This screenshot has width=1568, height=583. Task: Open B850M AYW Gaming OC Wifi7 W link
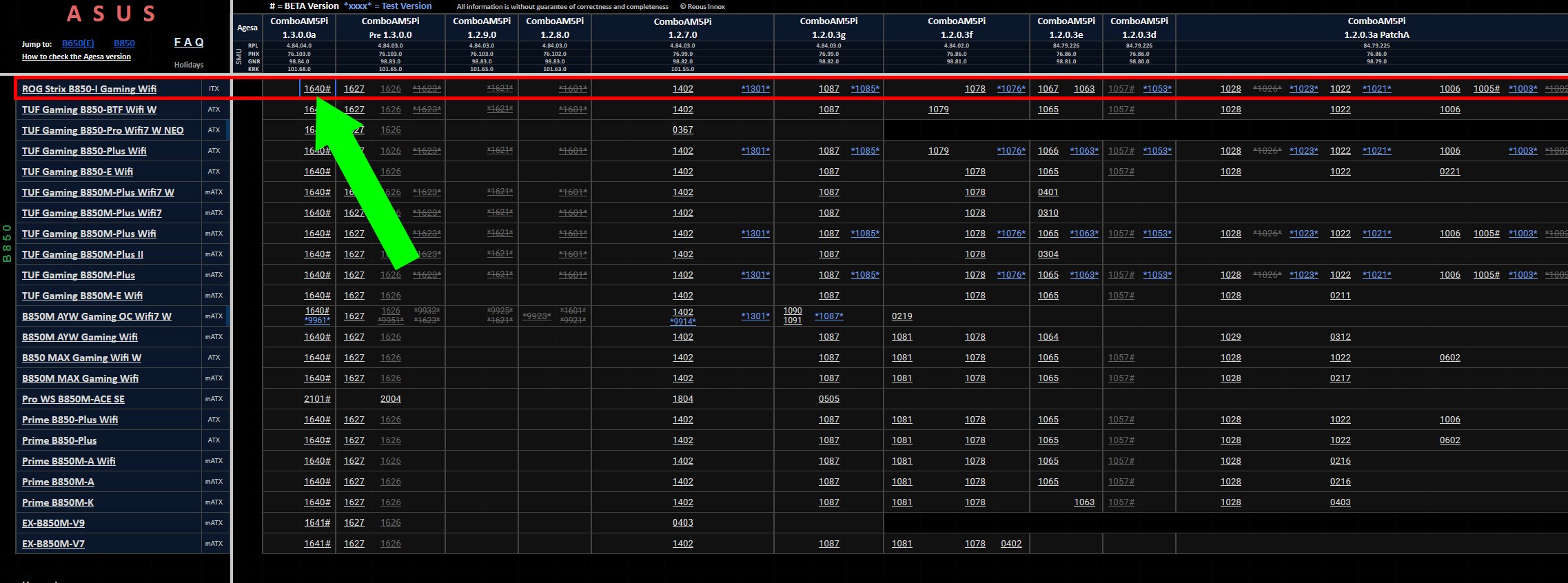pyautogui.click(x=96, y=316)
